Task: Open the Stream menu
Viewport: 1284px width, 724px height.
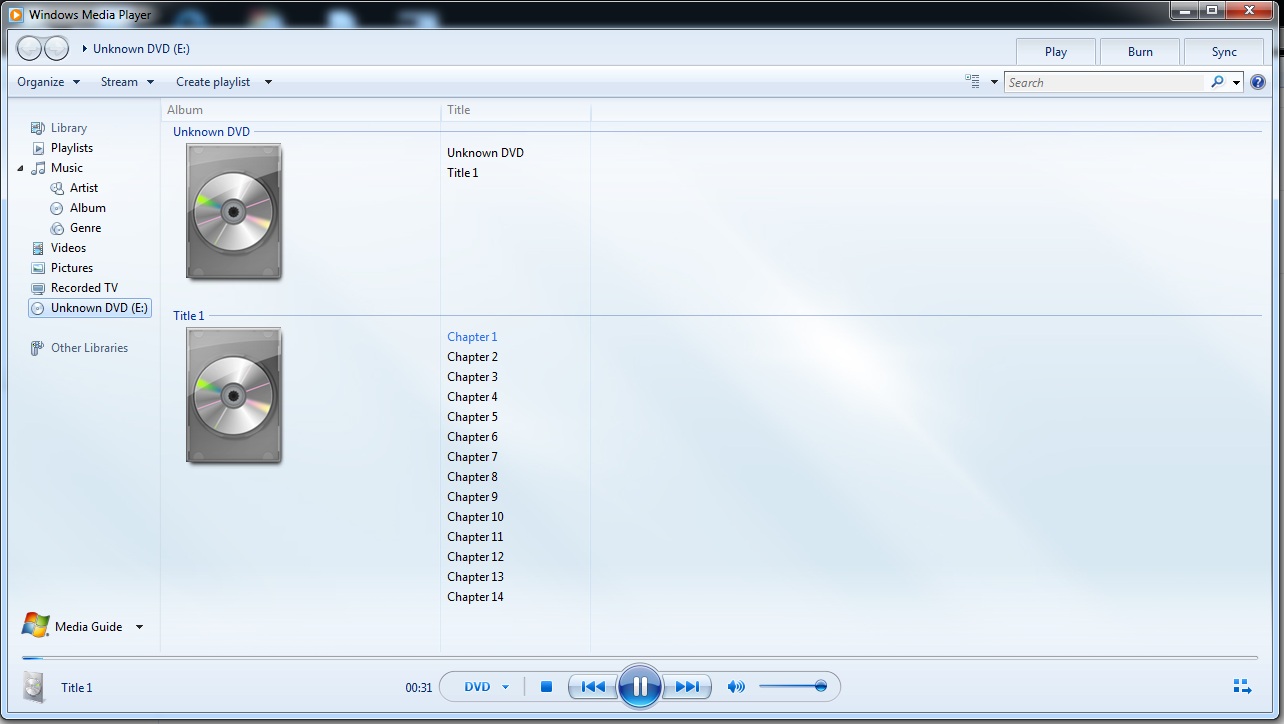Action: (x=127, y=82)
